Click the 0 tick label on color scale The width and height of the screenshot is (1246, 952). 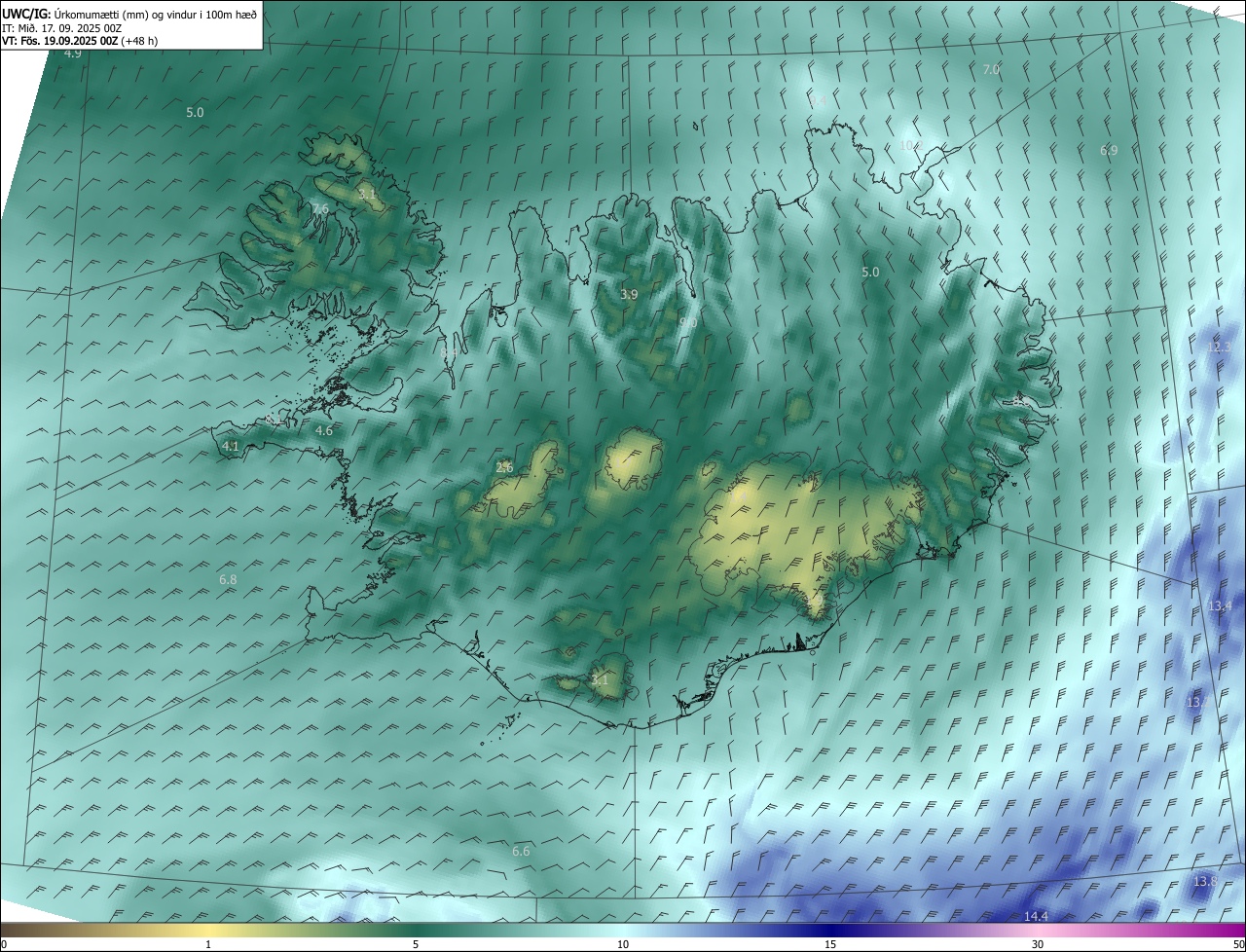[4, 944]
